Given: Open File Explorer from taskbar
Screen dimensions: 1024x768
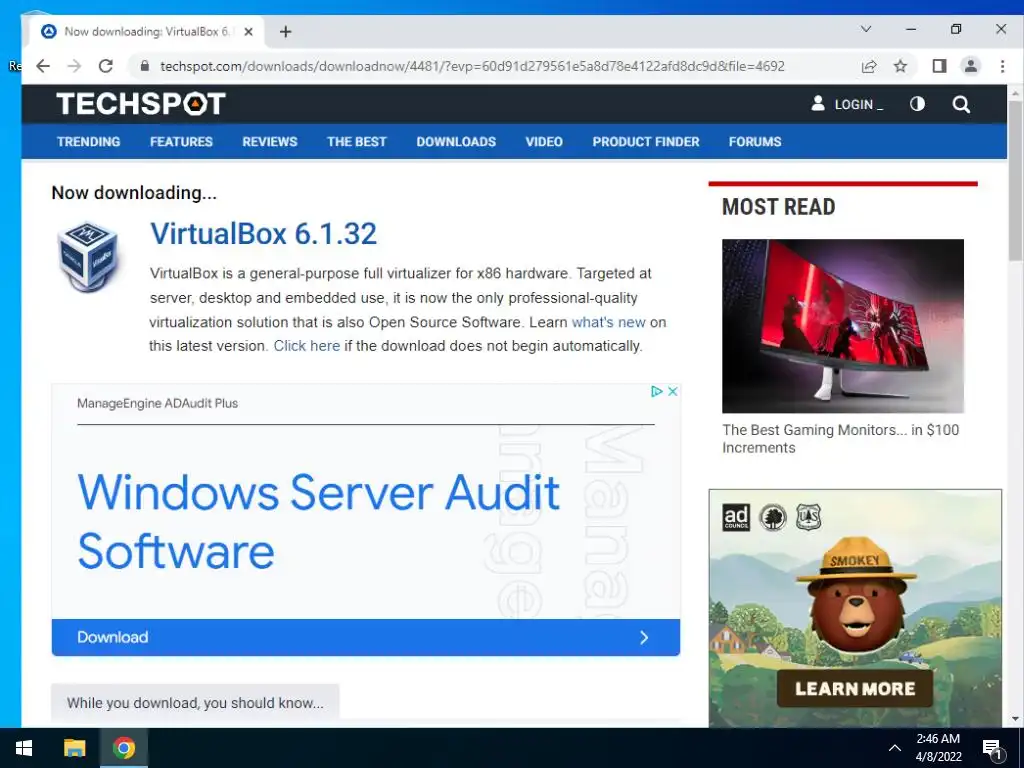Looking at the screenshot, I should (x=74, y=748).
